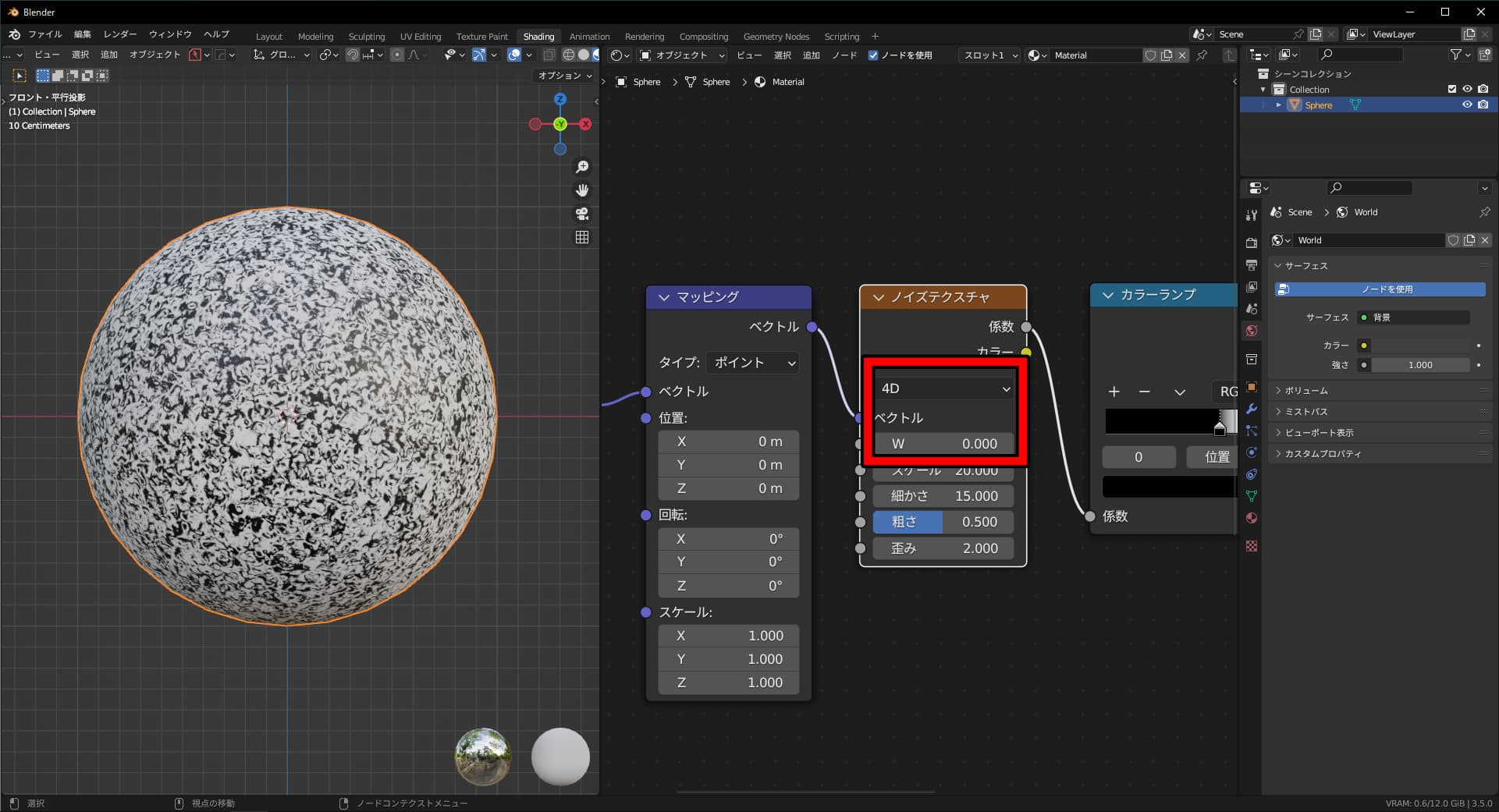The image size is (1499, 812).
Task: Click the zoom magnifier icon in the viewport
Action: (582, 166)
